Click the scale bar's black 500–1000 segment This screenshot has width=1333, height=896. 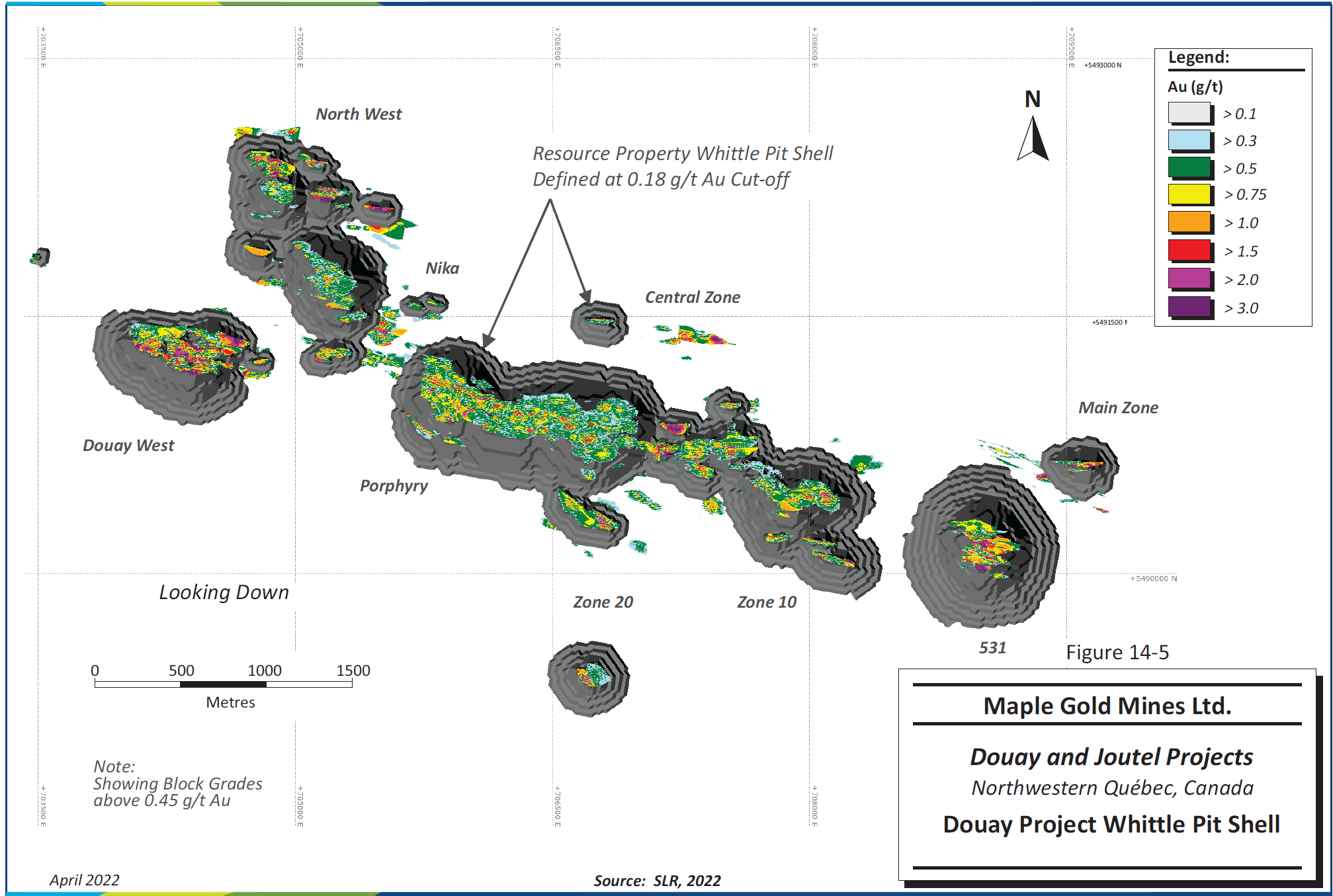coord(223,684)
